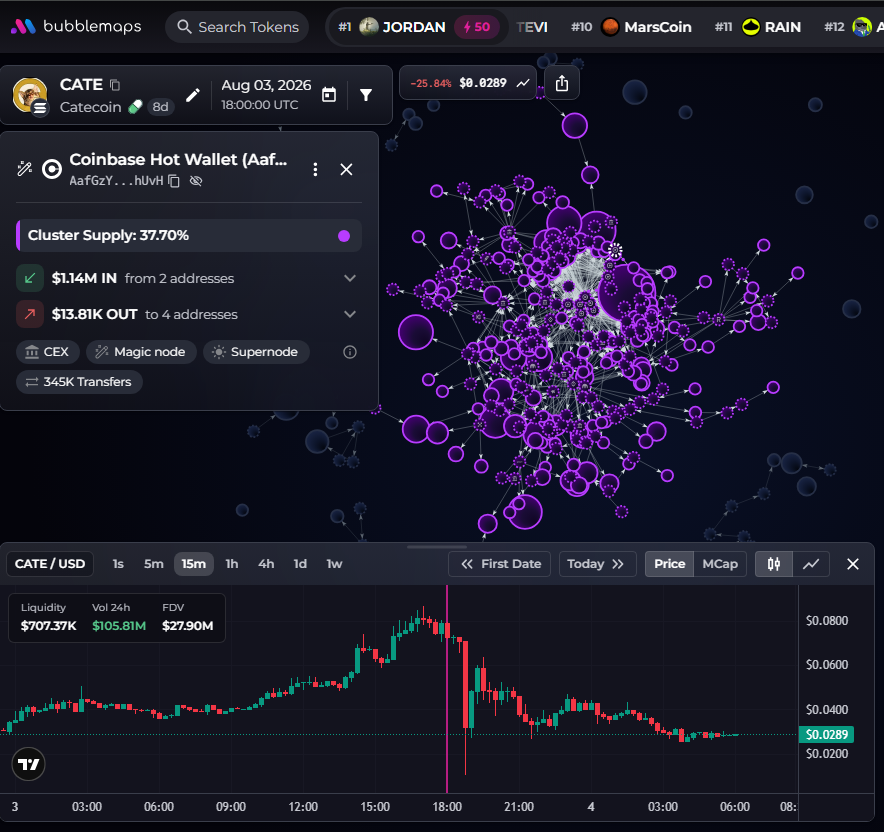The height and width of the screenshot is (832, 884).
Task: Click the lightning 50 boost badge
Action: pos(476,27)
